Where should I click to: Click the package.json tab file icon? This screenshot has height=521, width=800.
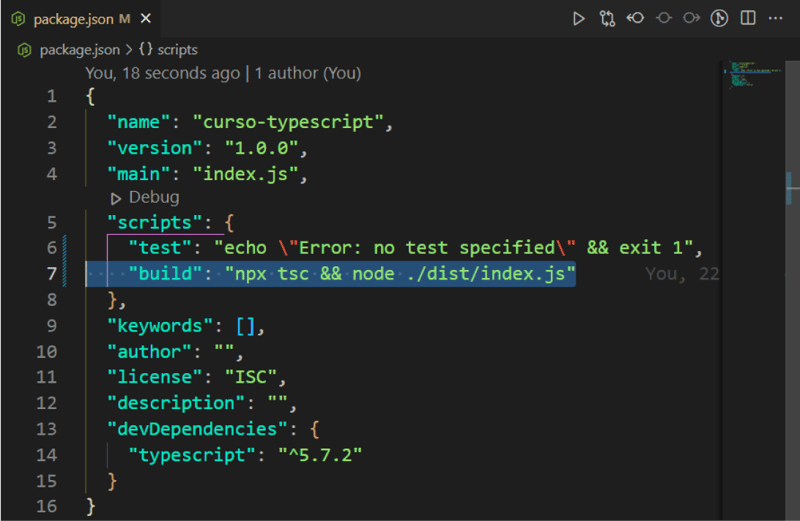(x=18, y=19)
